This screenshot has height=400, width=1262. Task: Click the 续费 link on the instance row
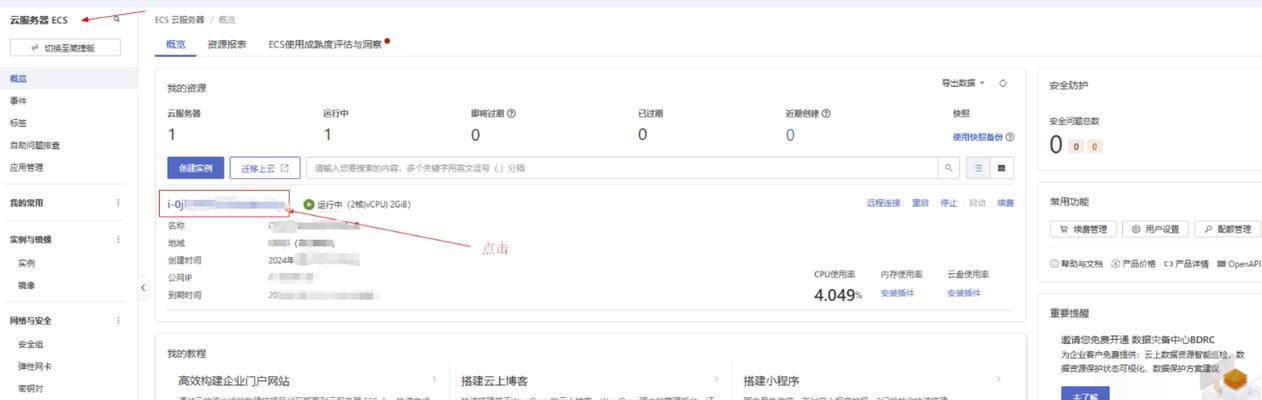[x=1004, y=204]
